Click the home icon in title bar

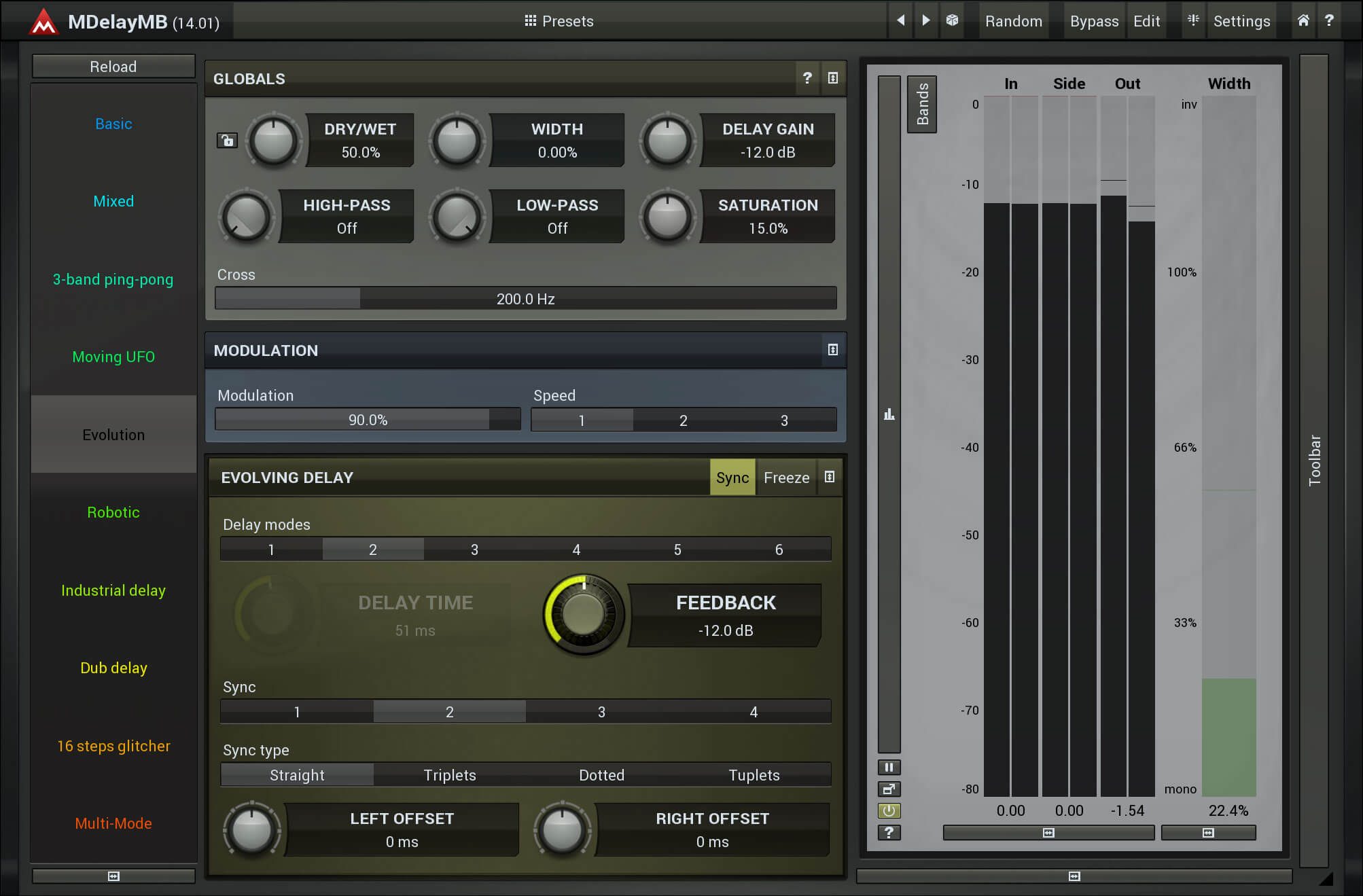click(1303, 20)
